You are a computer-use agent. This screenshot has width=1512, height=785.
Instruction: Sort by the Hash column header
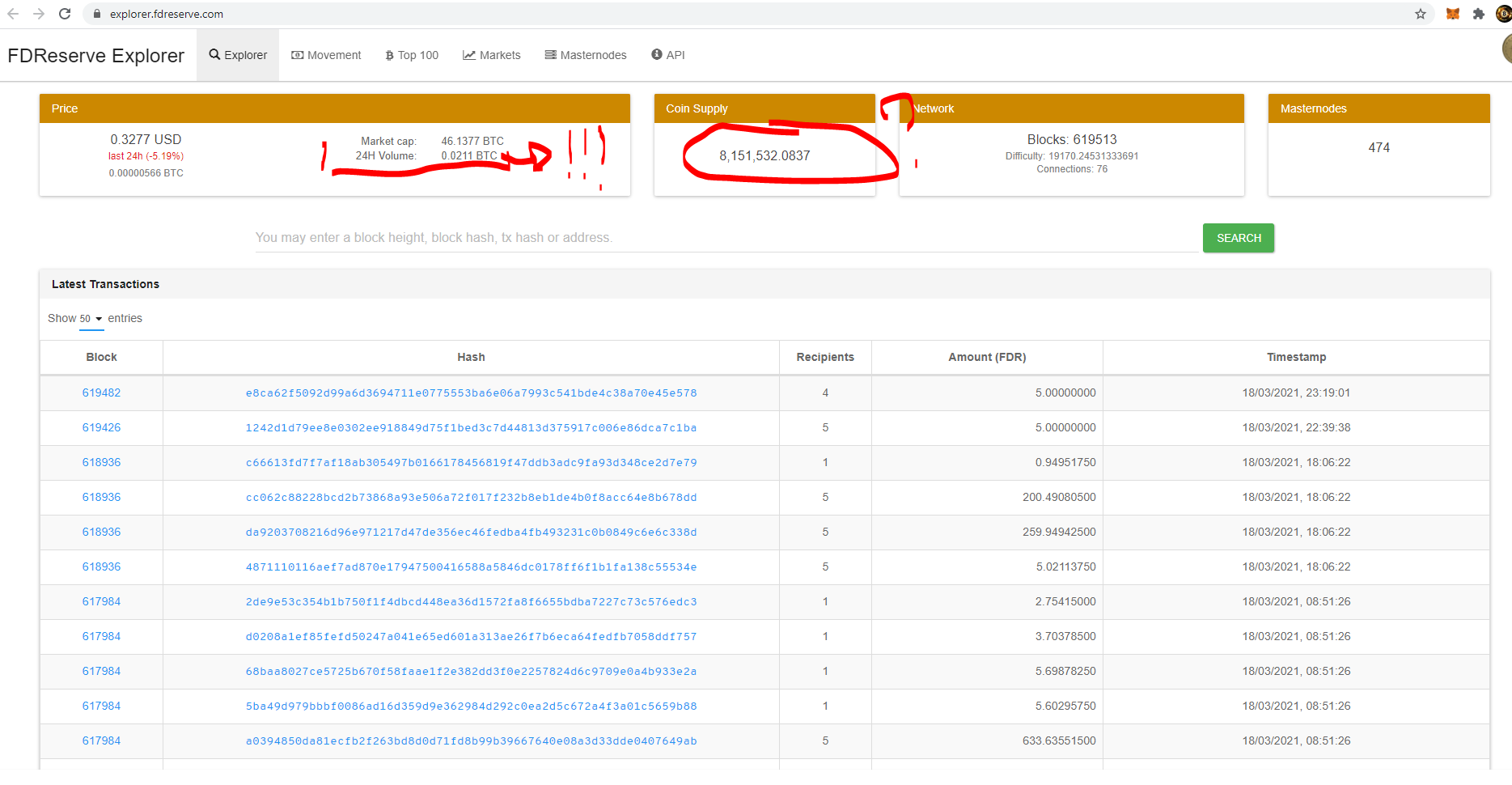[471, 357]
